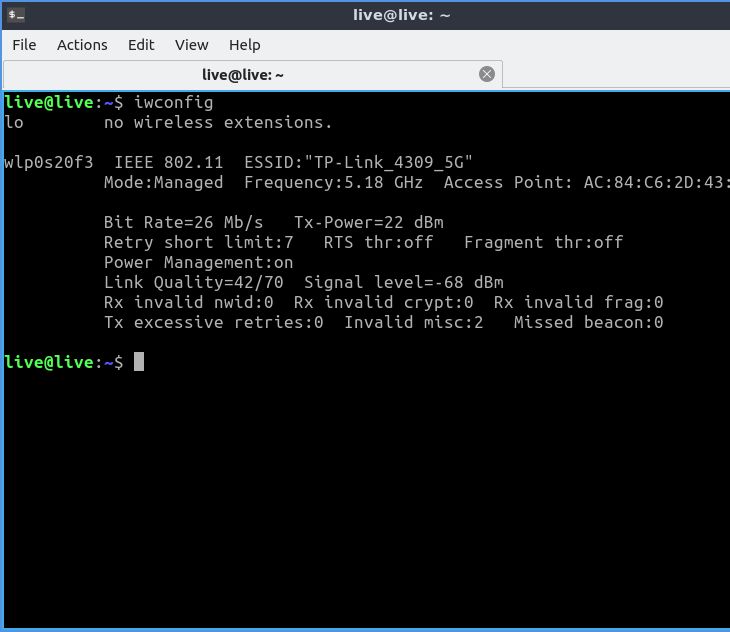Click the window title 'live@live: ~'
The image size is (730, 632).
click(401, 15)
